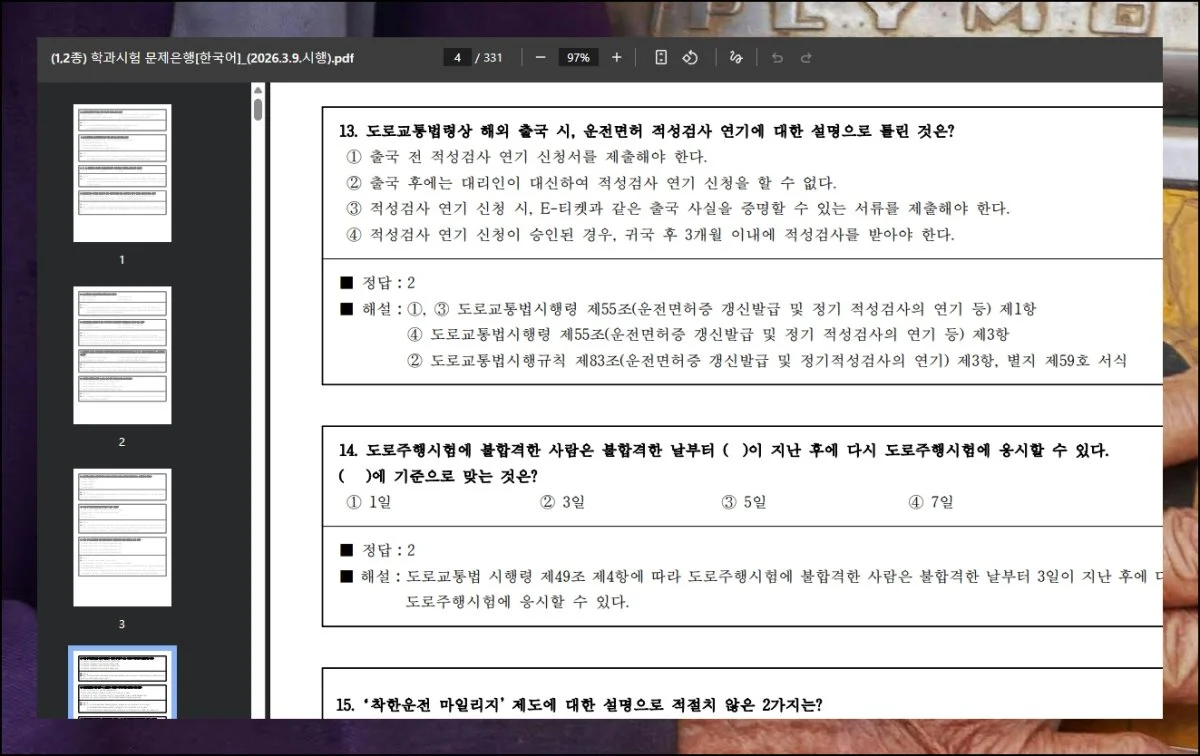
Task: Click the 정답 : 2 line under question 13
Action: pyautogui.click(x=378, y=283)
